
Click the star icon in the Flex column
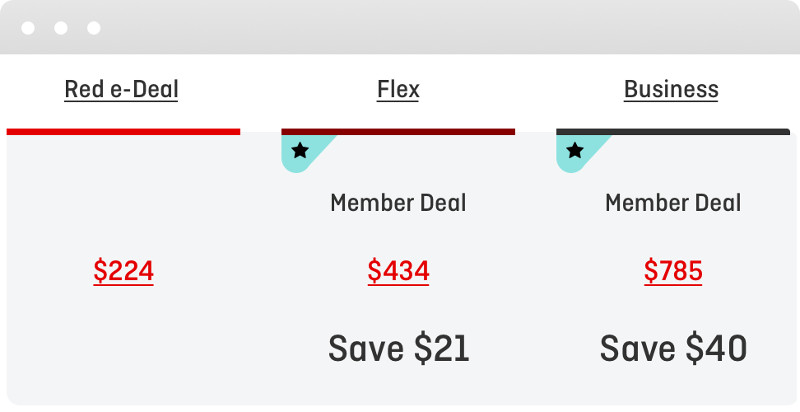[300, 150]
